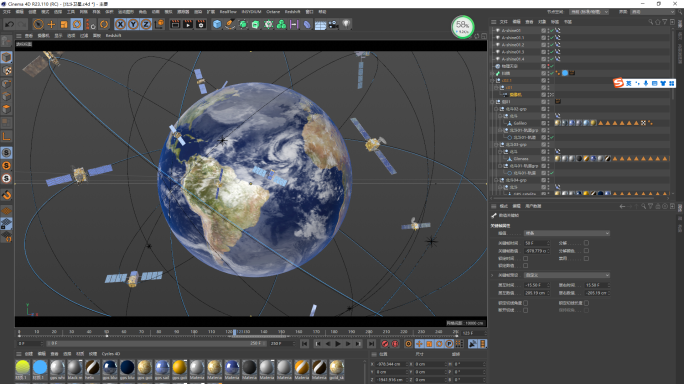Toggle Y axis lock
Screen dimensions: 684x384
[x=133, y=24]
